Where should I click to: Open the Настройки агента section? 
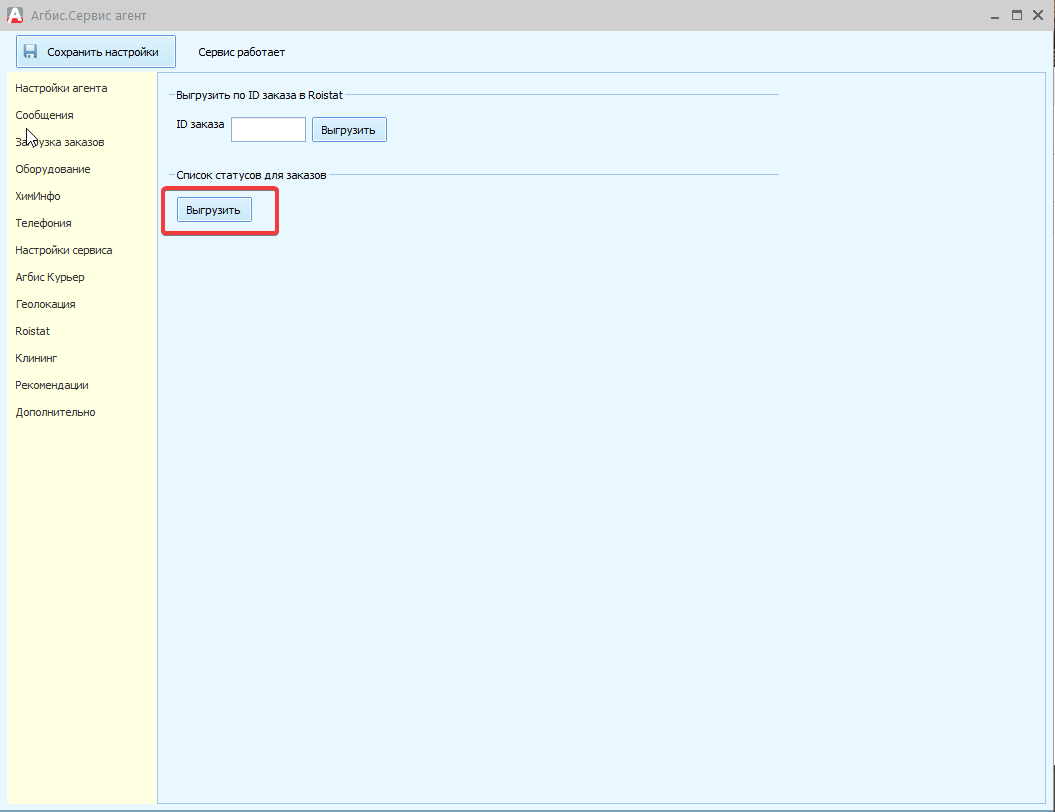(x=61, y=88)
